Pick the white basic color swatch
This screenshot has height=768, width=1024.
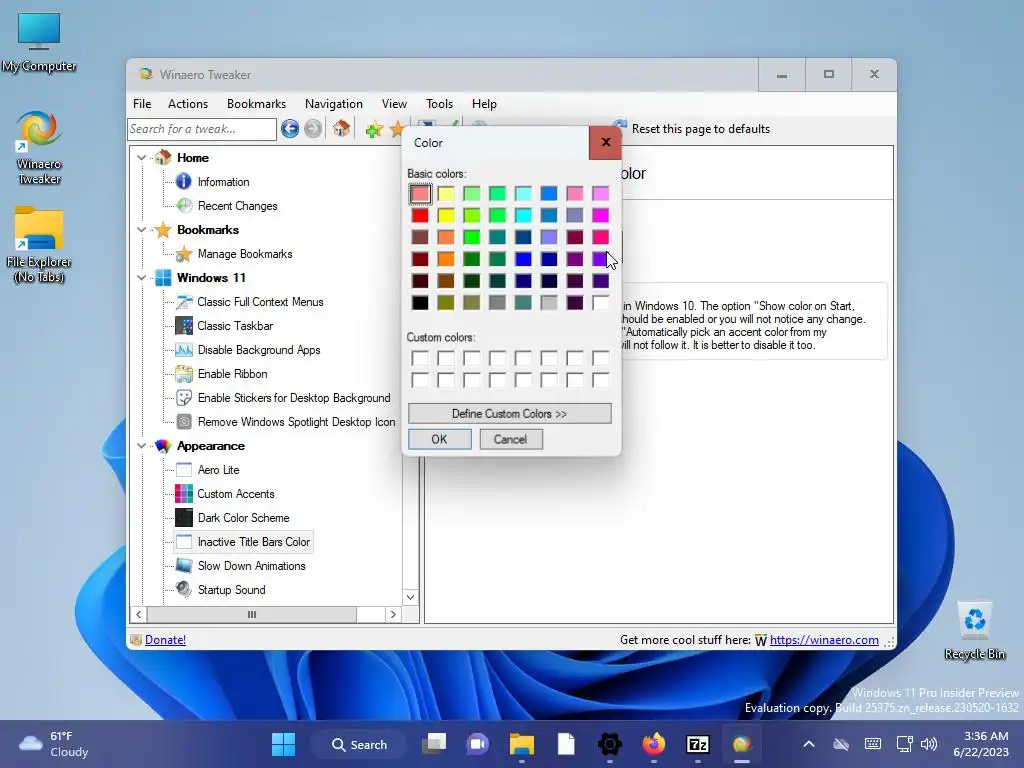(x=600, y=302)
